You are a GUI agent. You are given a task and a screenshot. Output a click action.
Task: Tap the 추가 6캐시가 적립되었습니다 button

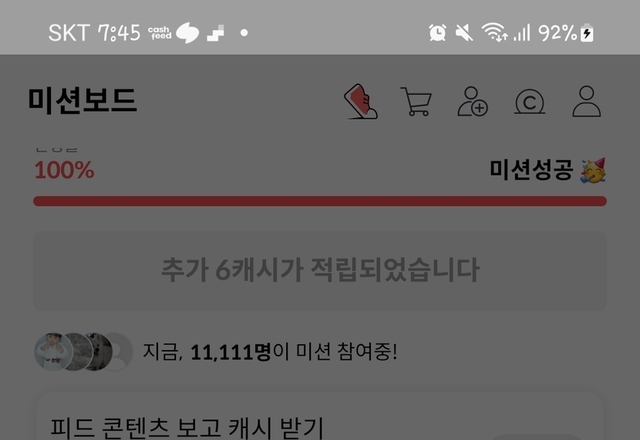point(320,271)
